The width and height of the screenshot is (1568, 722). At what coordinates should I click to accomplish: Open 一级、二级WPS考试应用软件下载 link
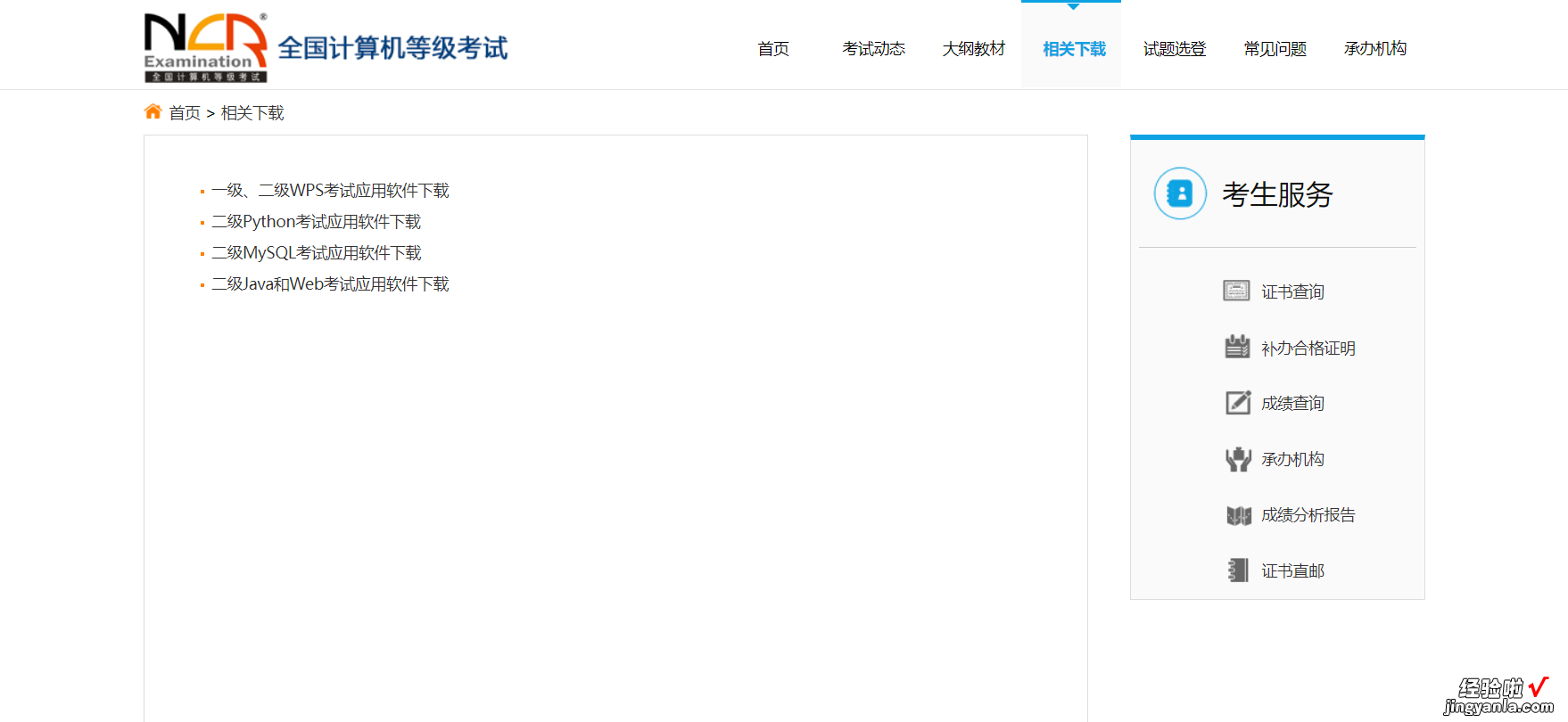click(330, 191)
